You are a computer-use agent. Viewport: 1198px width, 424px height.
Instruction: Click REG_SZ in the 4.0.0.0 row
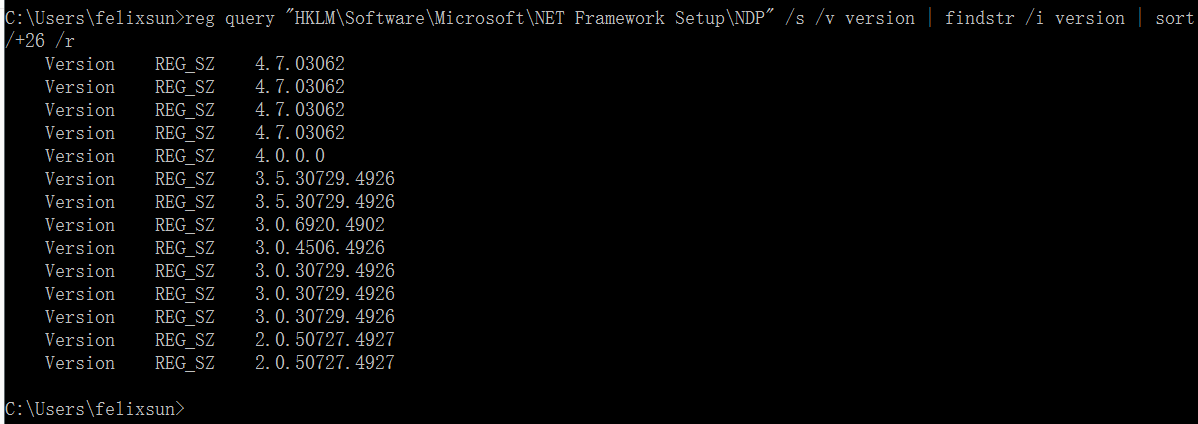coord(184,156)
